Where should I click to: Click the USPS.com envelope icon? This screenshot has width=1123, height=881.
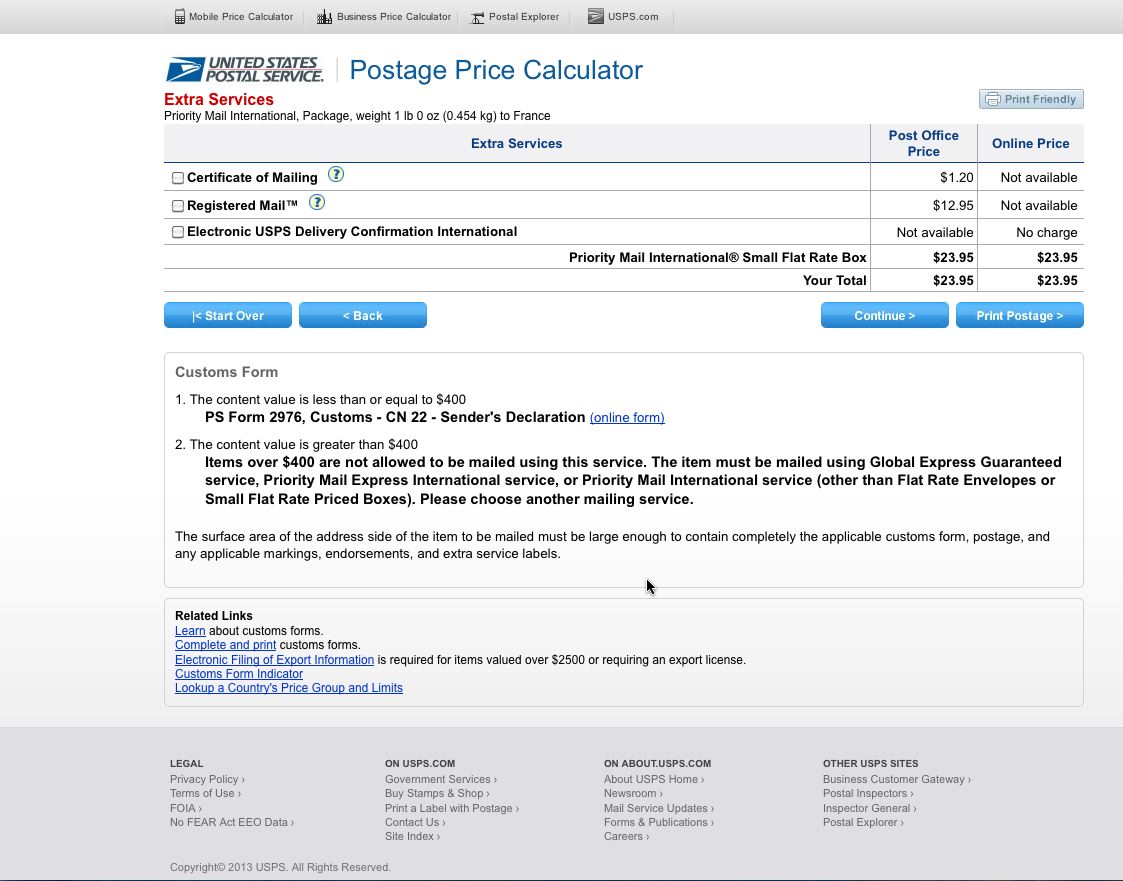point(596,16)
